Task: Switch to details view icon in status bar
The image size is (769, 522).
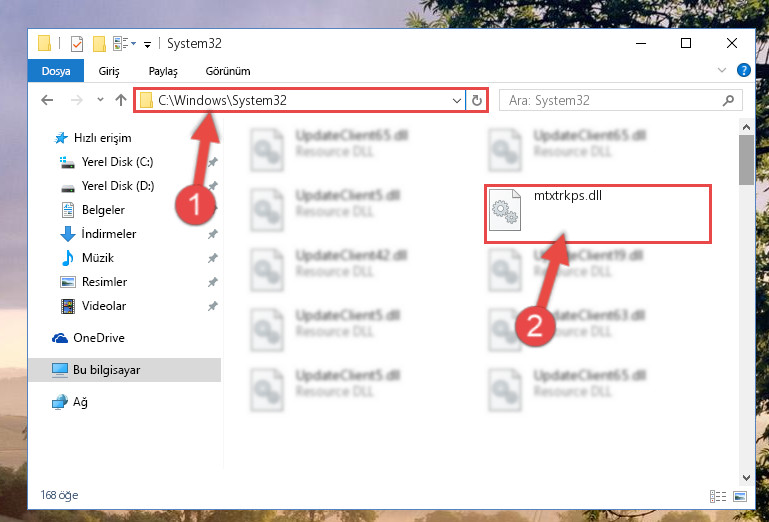Action: [x=718, y=496]
